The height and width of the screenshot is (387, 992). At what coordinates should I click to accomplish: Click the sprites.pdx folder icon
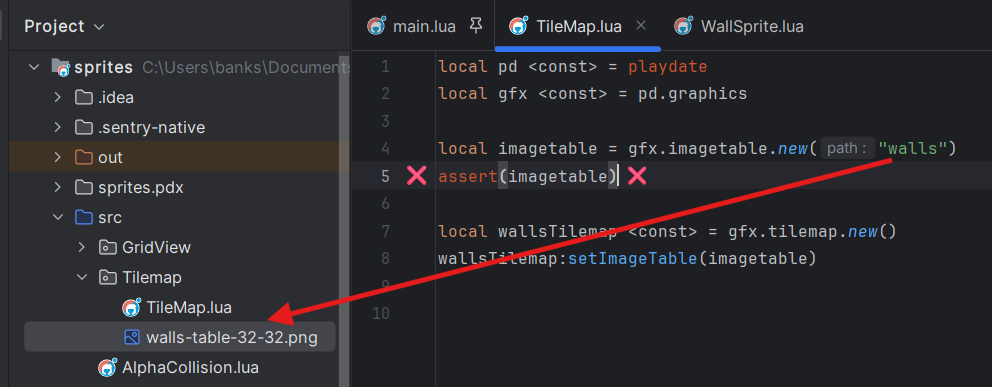[84, 188]
